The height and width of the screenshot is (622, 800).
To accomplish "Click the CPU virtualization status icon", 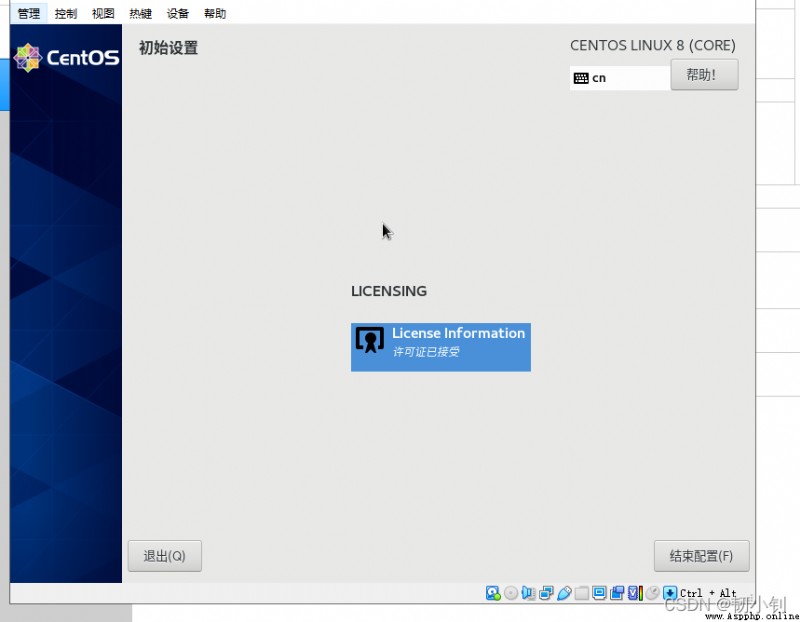I will point(635,593).
